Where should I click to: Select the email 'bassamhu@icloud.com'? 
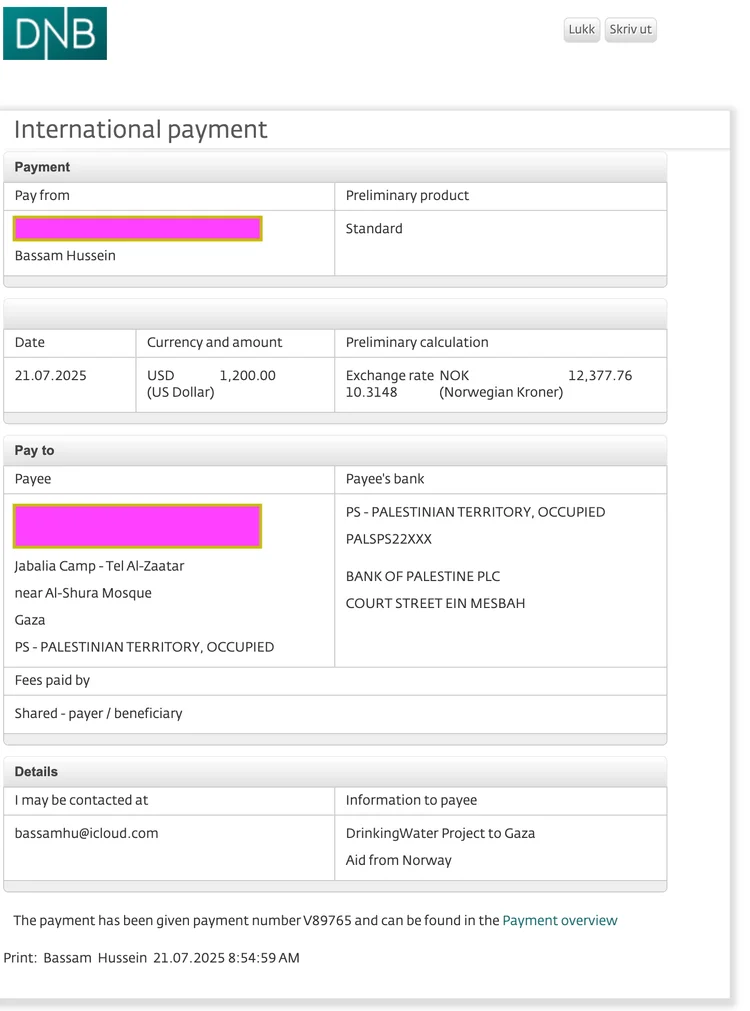click(86, 833)
